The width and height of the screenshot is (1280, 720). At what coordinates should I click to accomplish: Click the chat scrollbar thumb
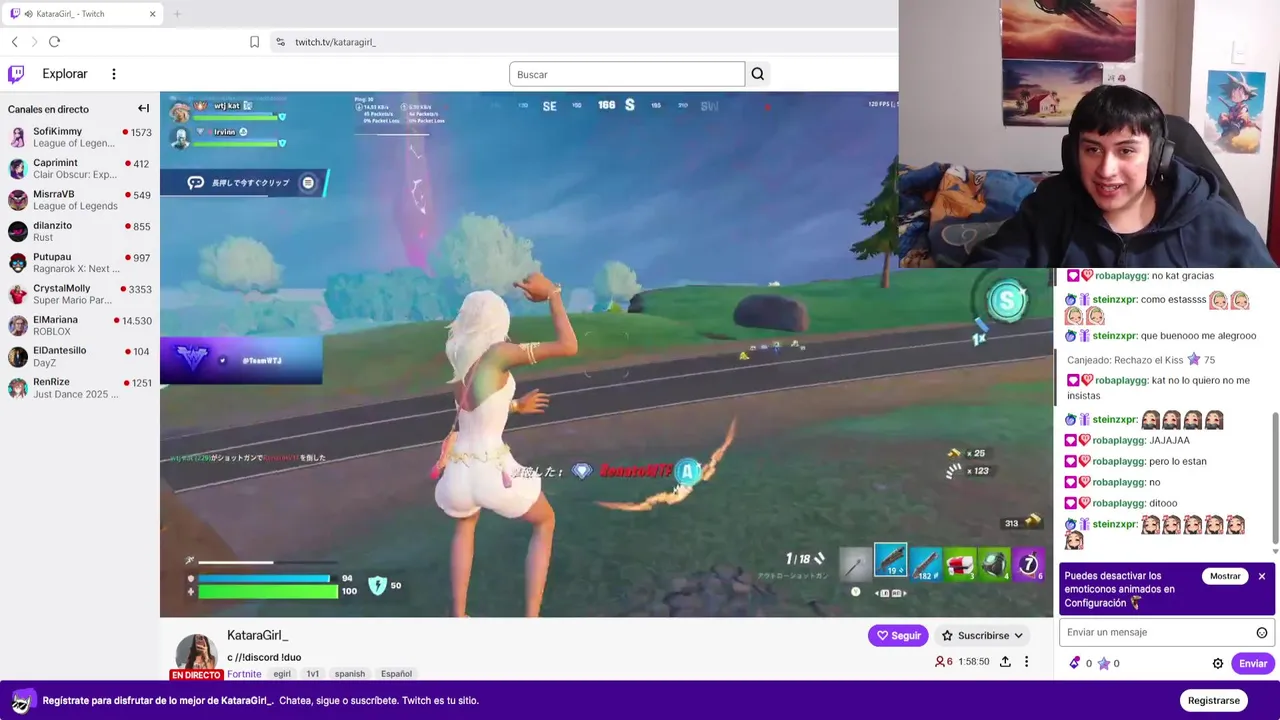coord(1275,478)
